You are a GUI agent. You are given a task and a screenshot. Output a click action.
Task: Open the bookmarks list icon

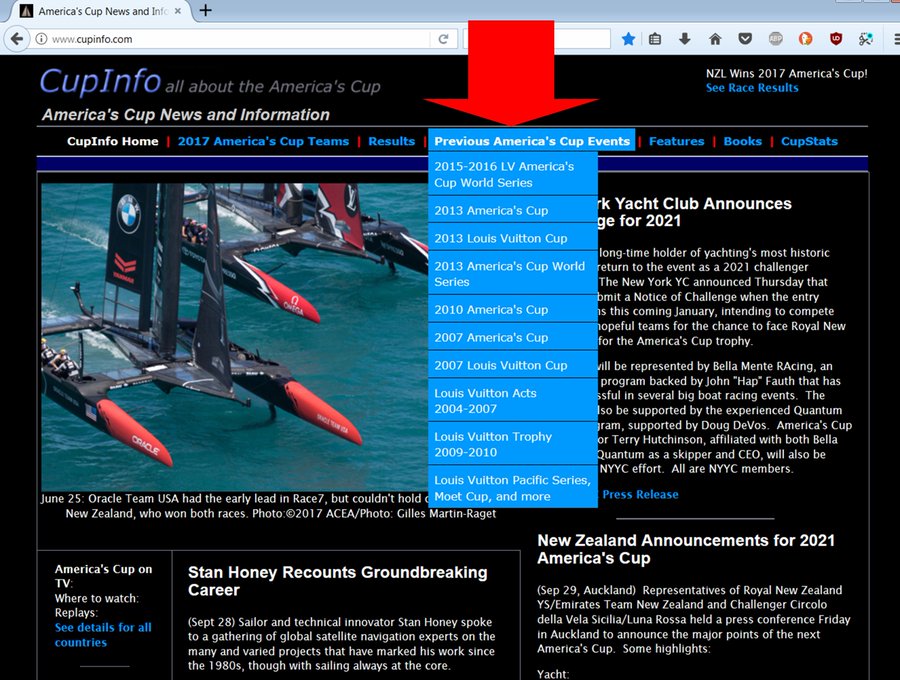click(x=655, y=39)
